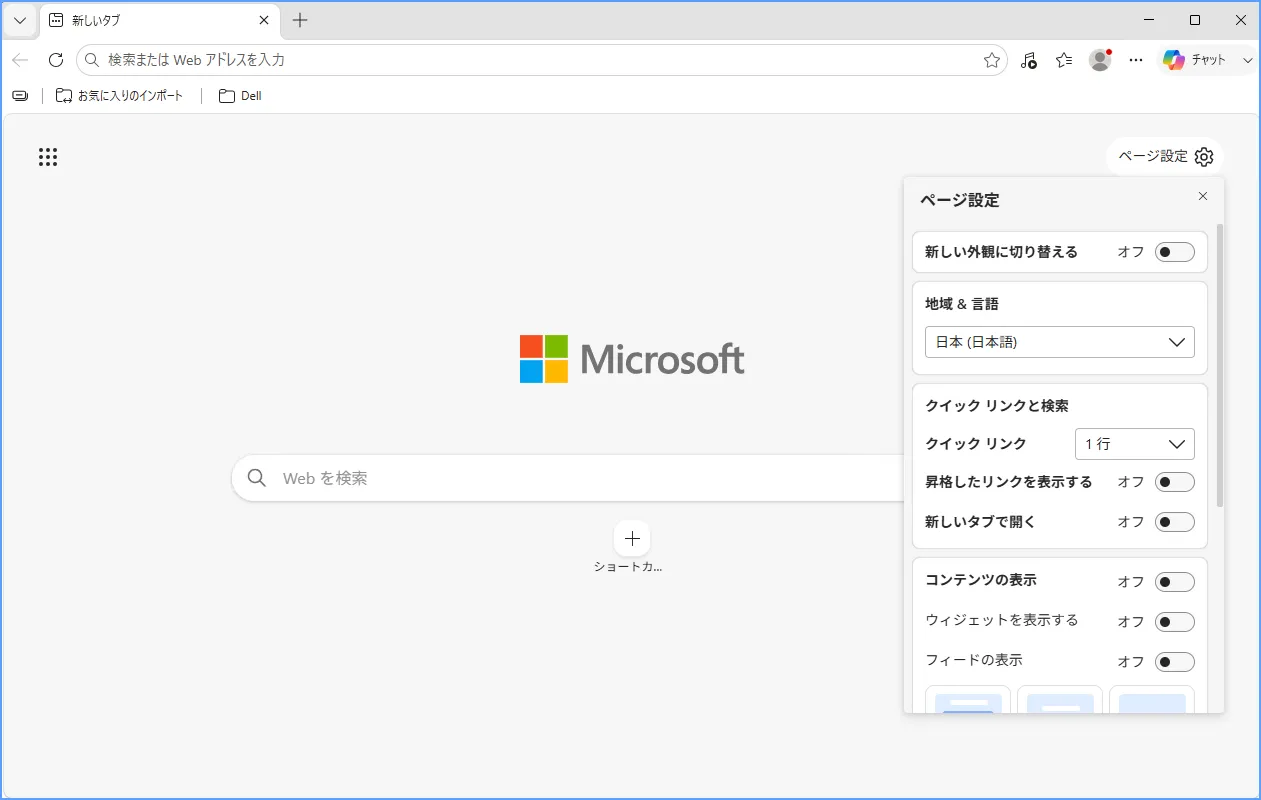This screenshot has height=800, width=1261.
Task: Open the tab actions menu chevron
Action: tap(20, 20)
